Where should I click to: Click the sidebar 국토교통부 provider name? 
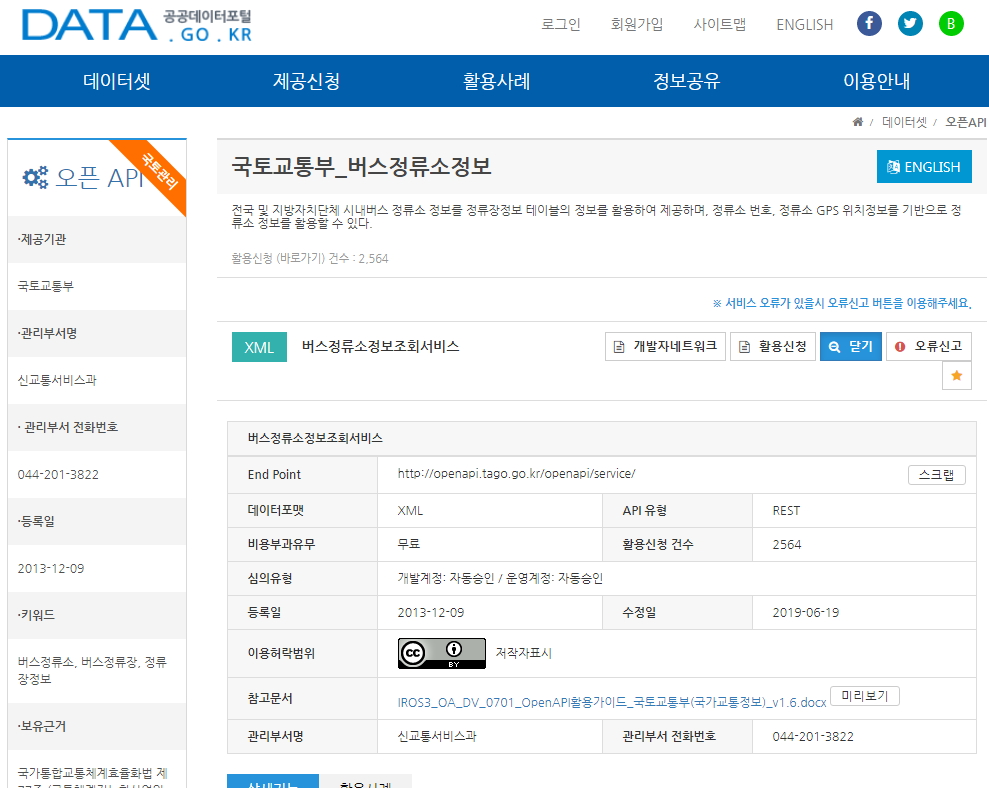(x=45, y=286)
